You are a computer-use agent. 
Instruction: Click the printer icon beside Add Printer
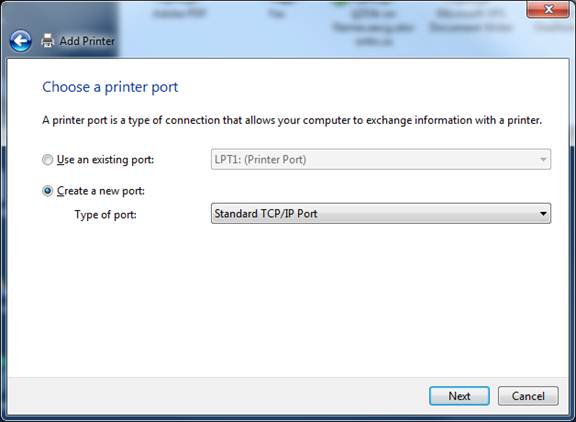click(x=48, y=41)
